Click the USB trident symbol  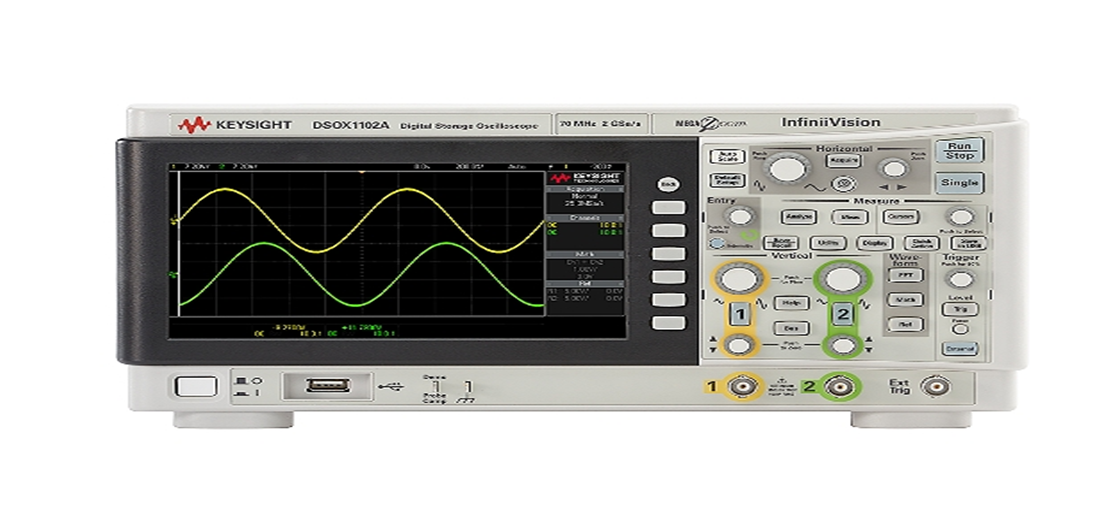pyautogui.click(x=391, y=386)
